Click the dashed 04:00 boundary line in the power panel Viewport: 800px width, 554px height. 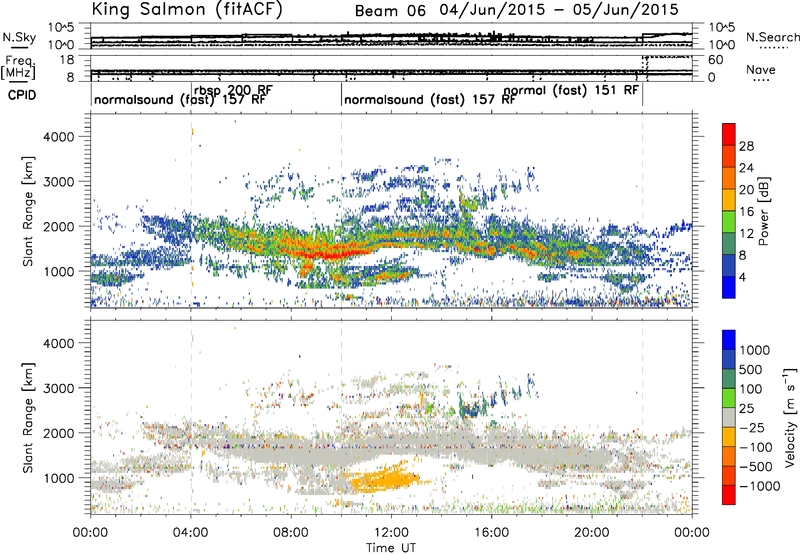(191, 211)
